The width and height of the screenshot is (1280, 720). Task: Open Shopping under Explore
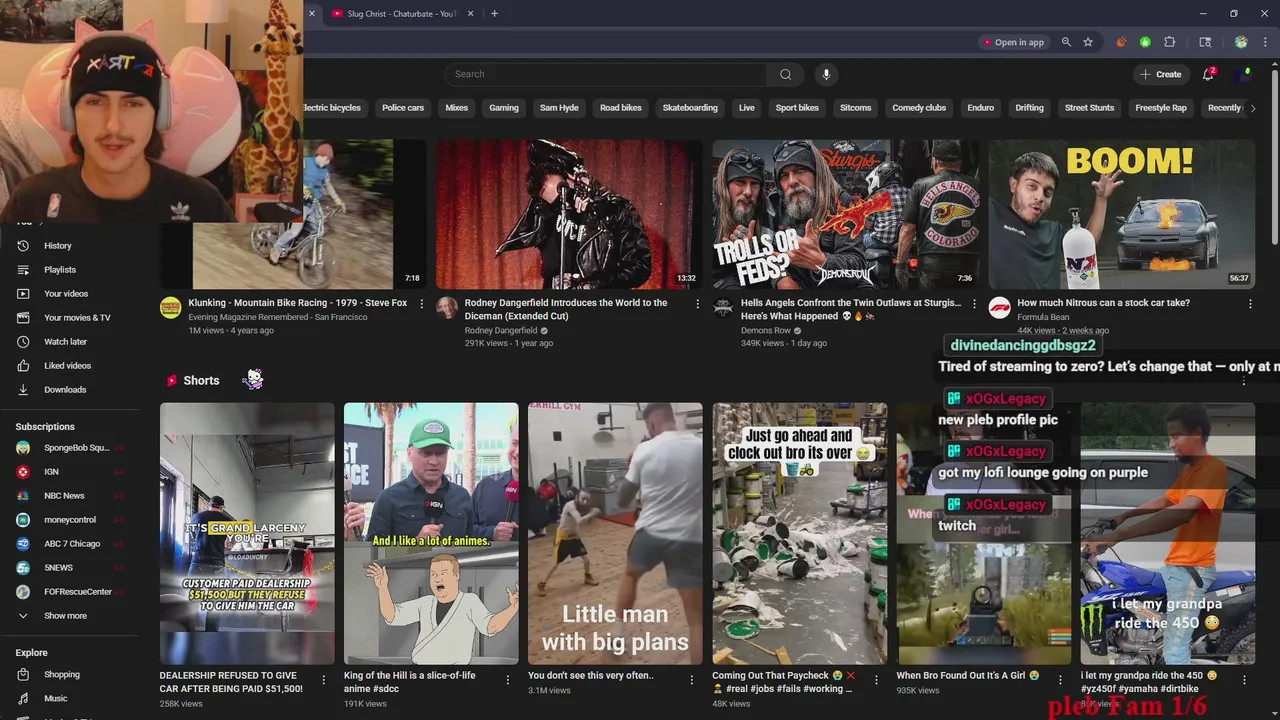tap(62, 674)
